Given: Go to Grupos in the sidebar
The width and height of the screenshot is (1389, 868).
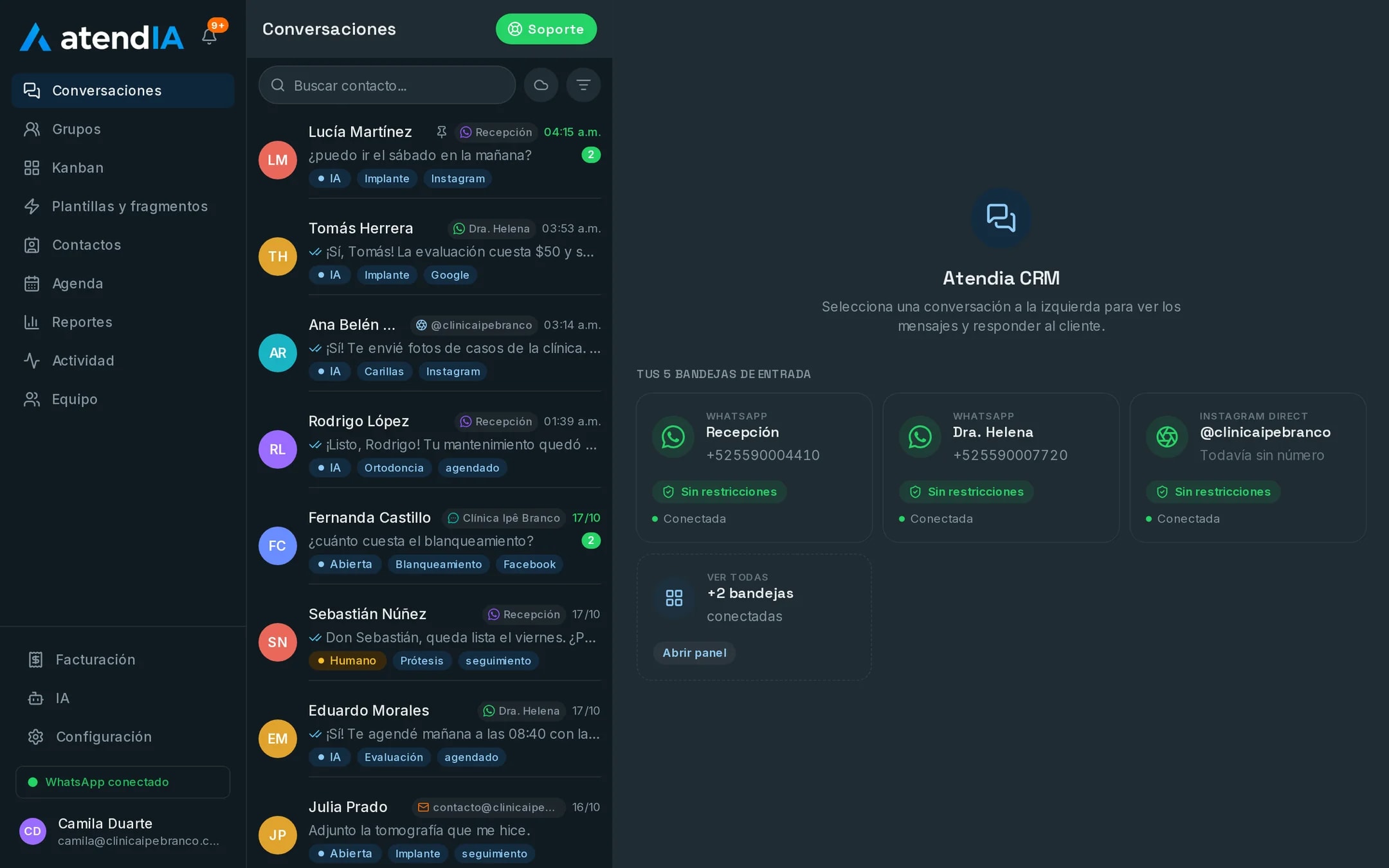Looking at the screenshot, I should coord(123,129).
